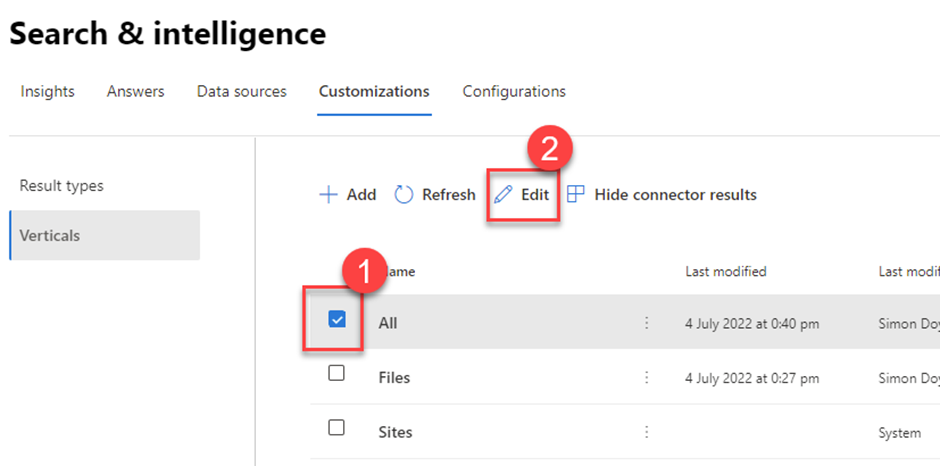Screen dimensions: 940x466
Task: Click the Refresh circular arrow icon
Action: point(404,195)
